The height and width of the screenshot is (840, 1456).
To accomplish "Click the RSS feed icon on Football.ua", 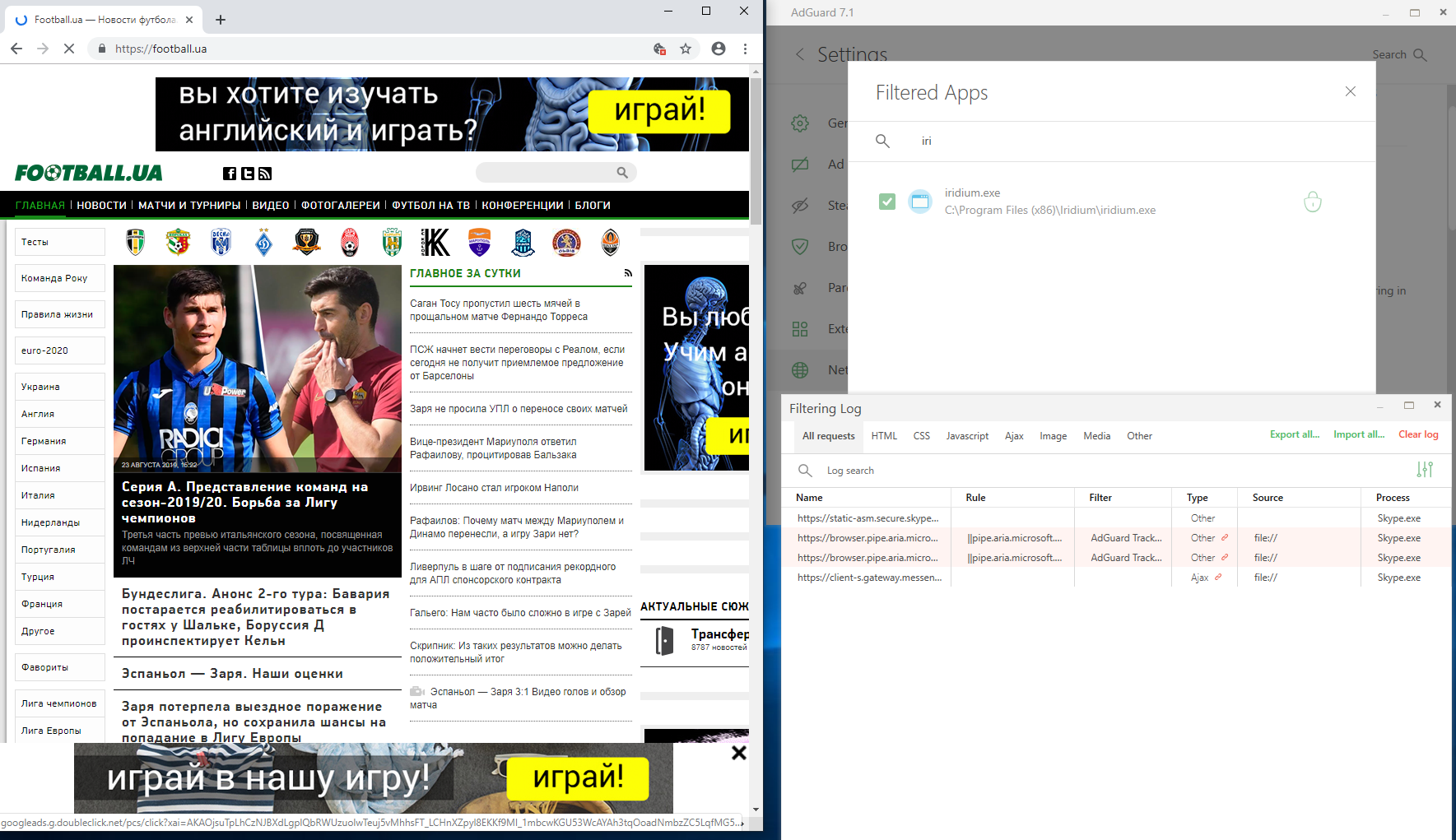I will pos(265,174).
